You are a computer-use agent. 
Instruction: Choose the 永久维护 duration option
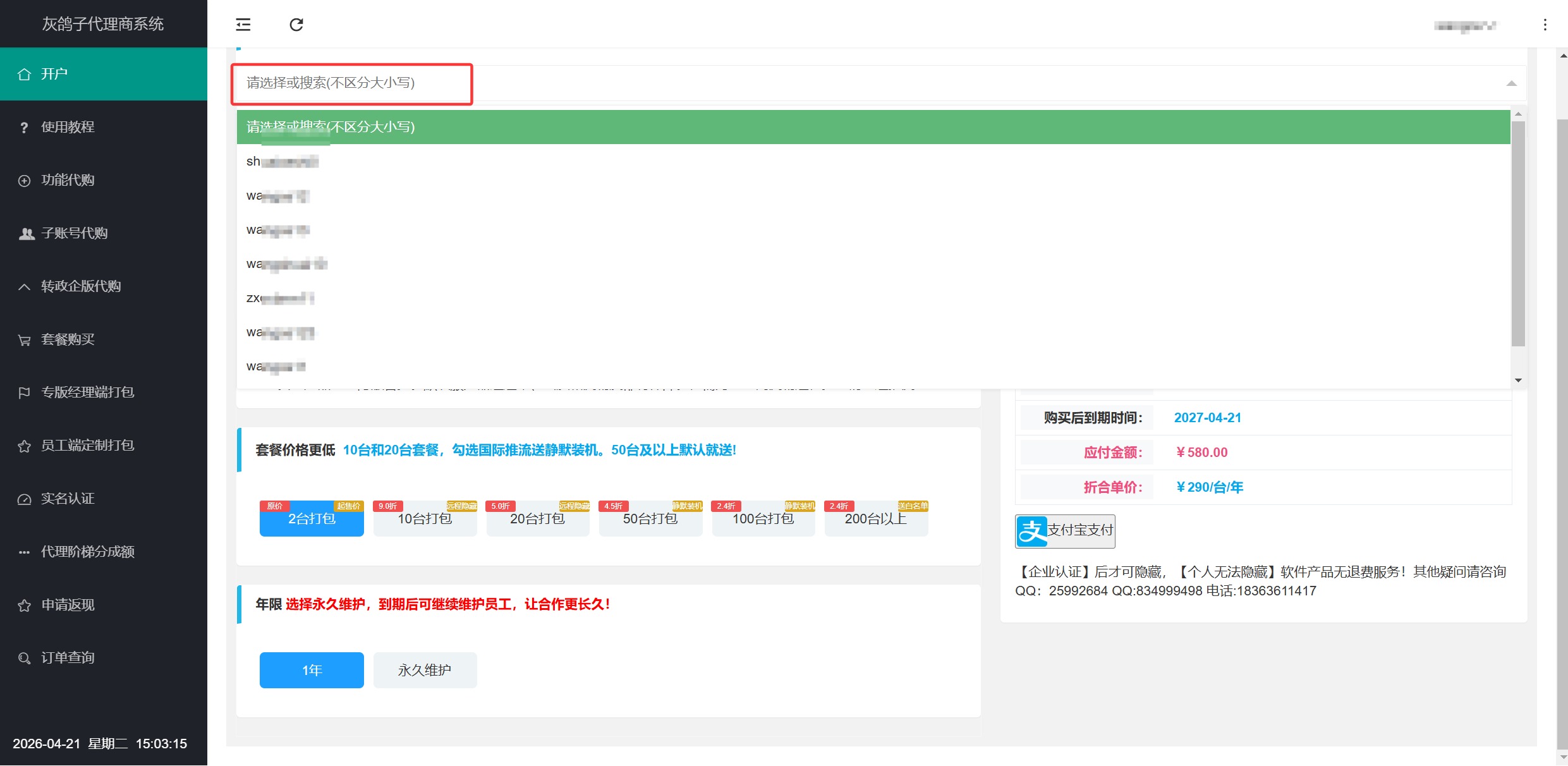tap(425, 670)
